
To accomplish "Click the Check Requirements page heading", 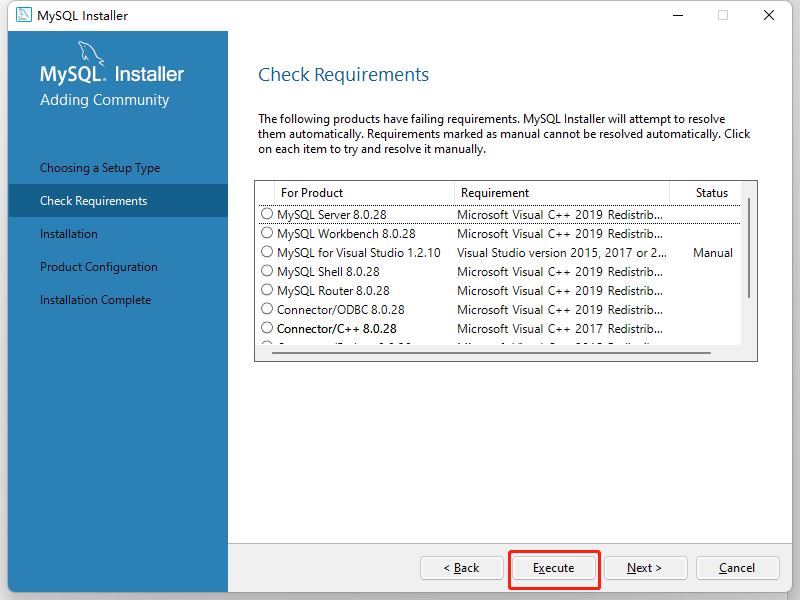I will point(343,74).
